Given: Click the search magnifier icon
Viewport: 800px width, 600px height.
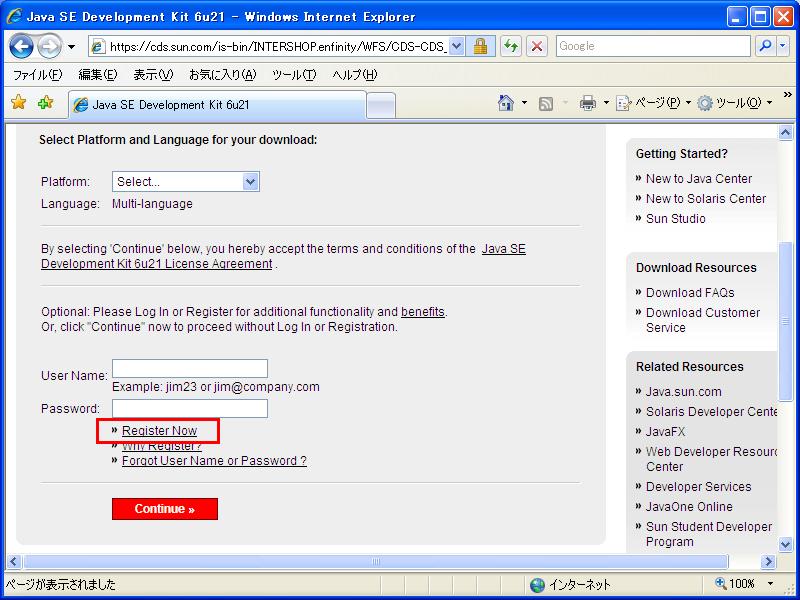Looking at the screenshot, I should tap(765, 46).
